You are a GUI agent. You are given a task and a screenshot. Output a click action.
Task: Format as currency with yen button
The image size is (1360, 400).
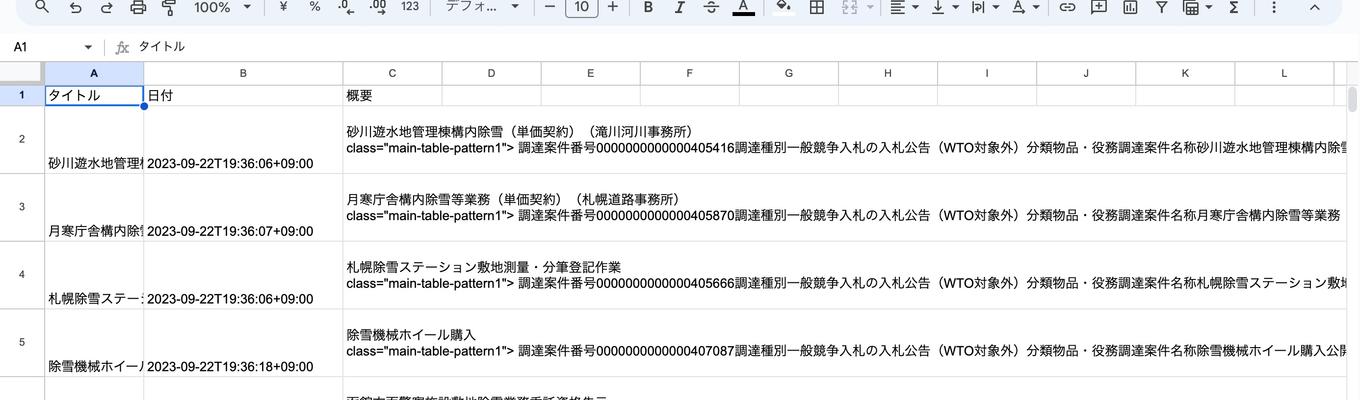pos(283,7)
